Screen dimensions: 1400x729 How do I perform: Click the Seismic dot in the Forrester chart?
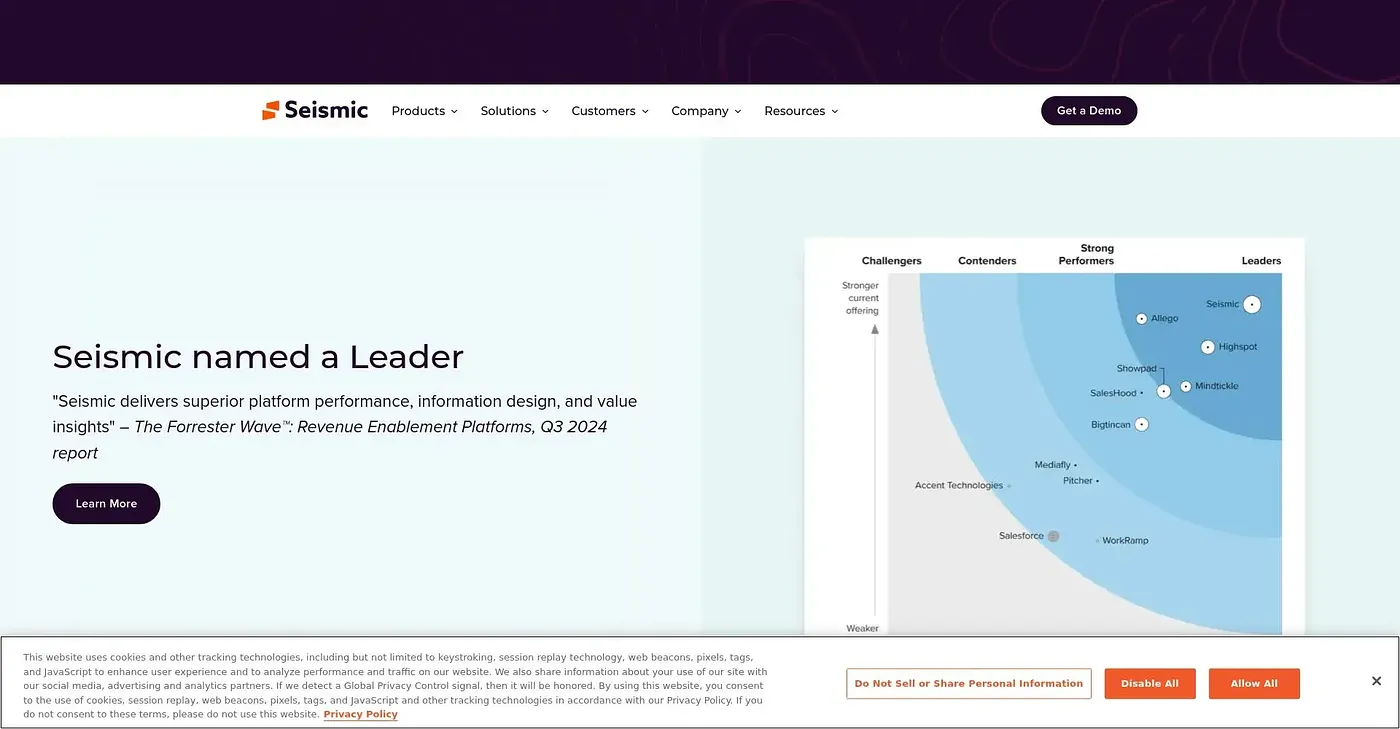pyautogui.click(x=1251, y=304)
